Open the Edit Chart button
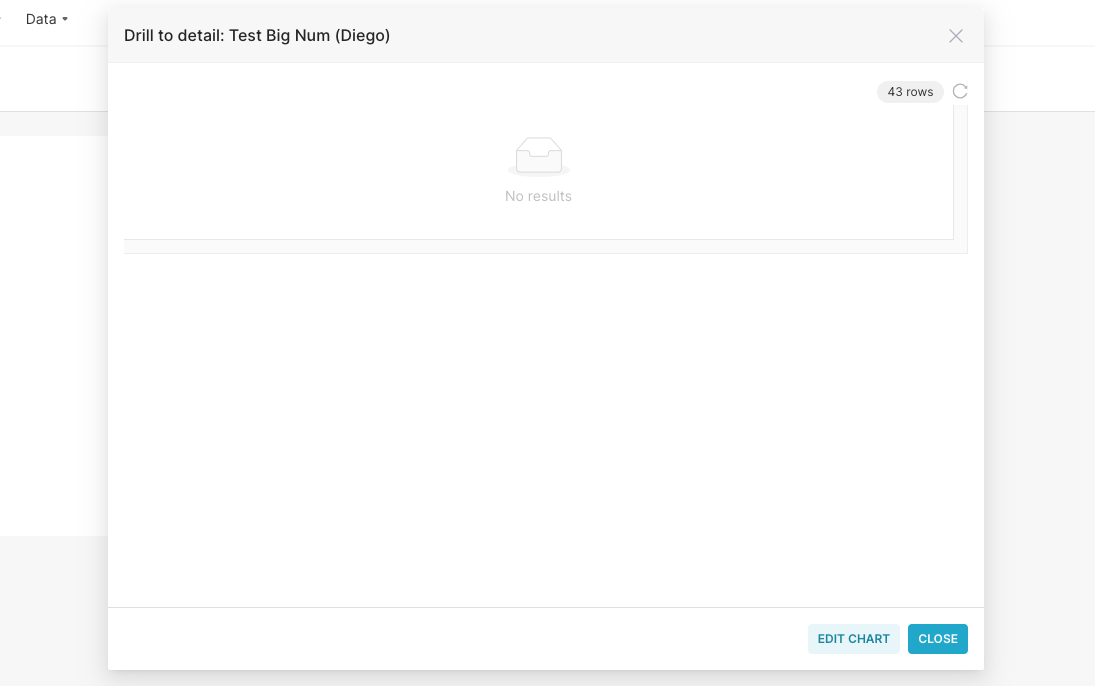Screen dimensions: 1095x686 pos(853,638)
